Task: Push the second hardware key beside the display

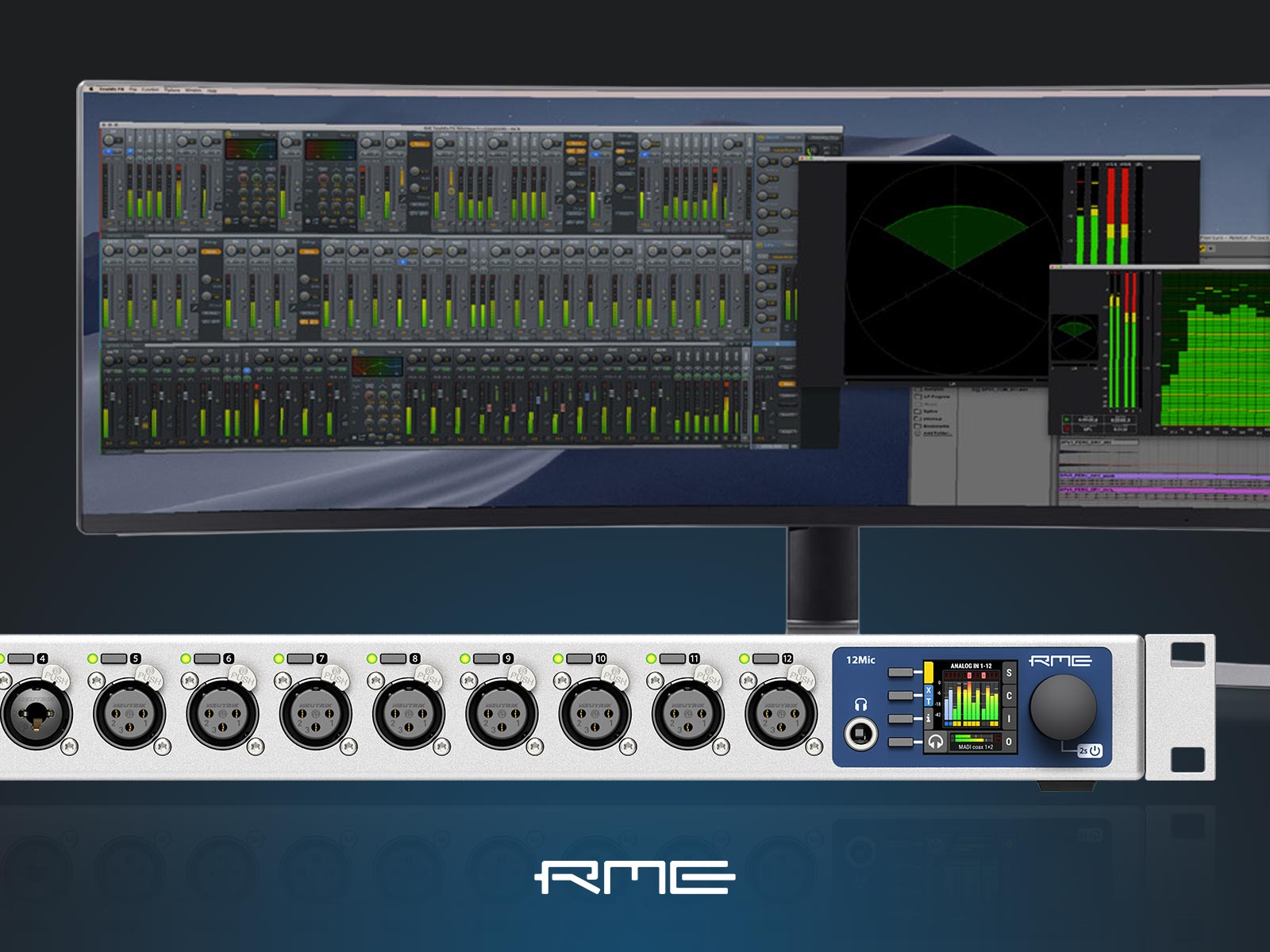Action: (x=900, y=696)
